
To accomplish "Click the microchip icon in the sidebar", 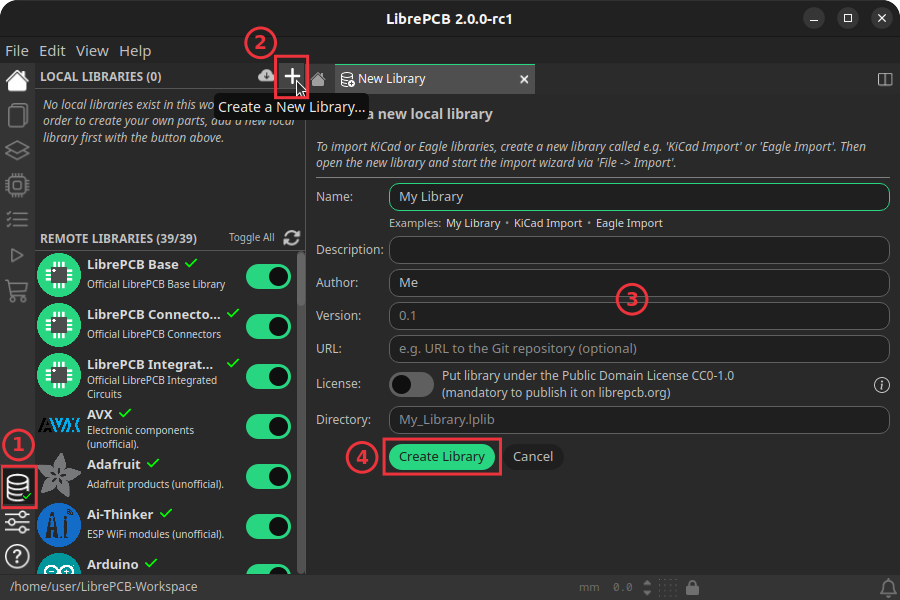I will 16,185.
